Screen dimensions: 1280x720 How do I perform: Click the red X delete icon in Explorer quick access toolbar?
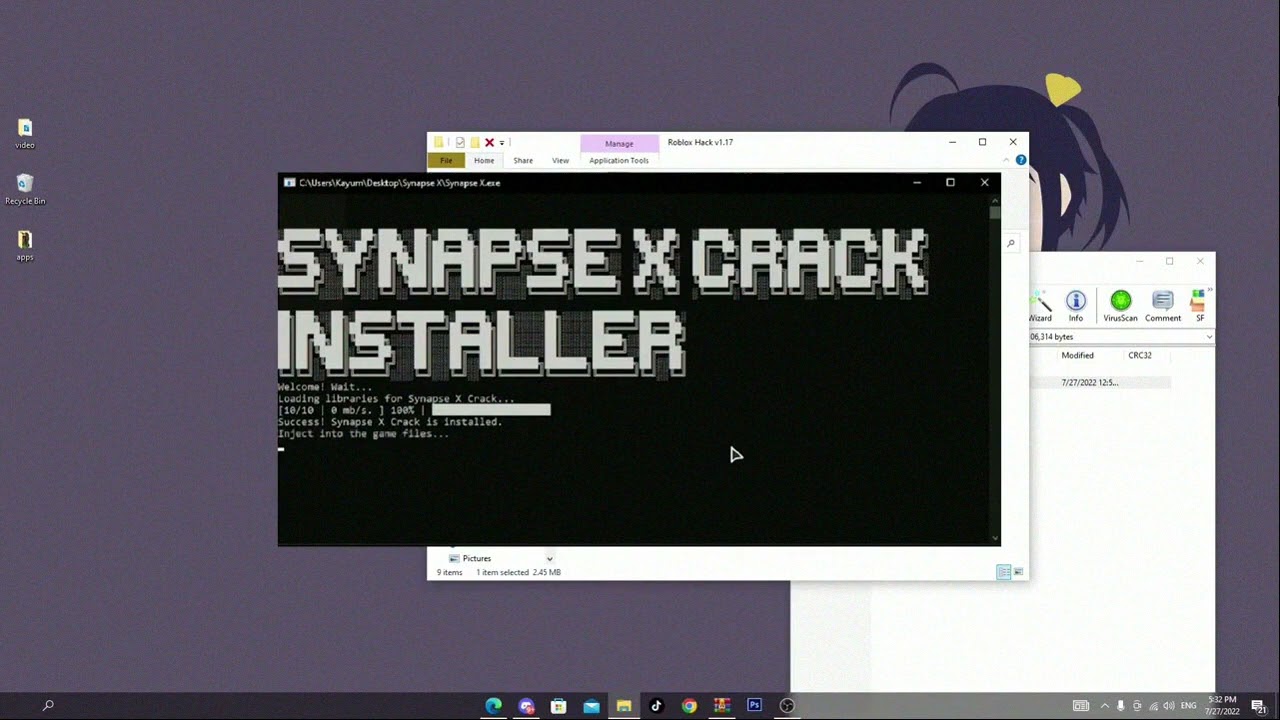(489, 142)
